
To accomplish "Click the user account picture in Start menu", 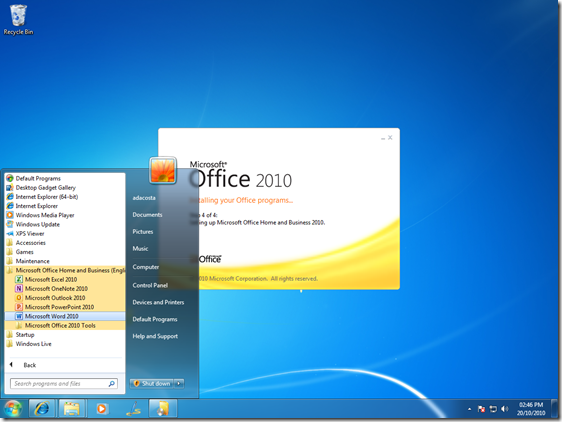I will pos(163,170).
